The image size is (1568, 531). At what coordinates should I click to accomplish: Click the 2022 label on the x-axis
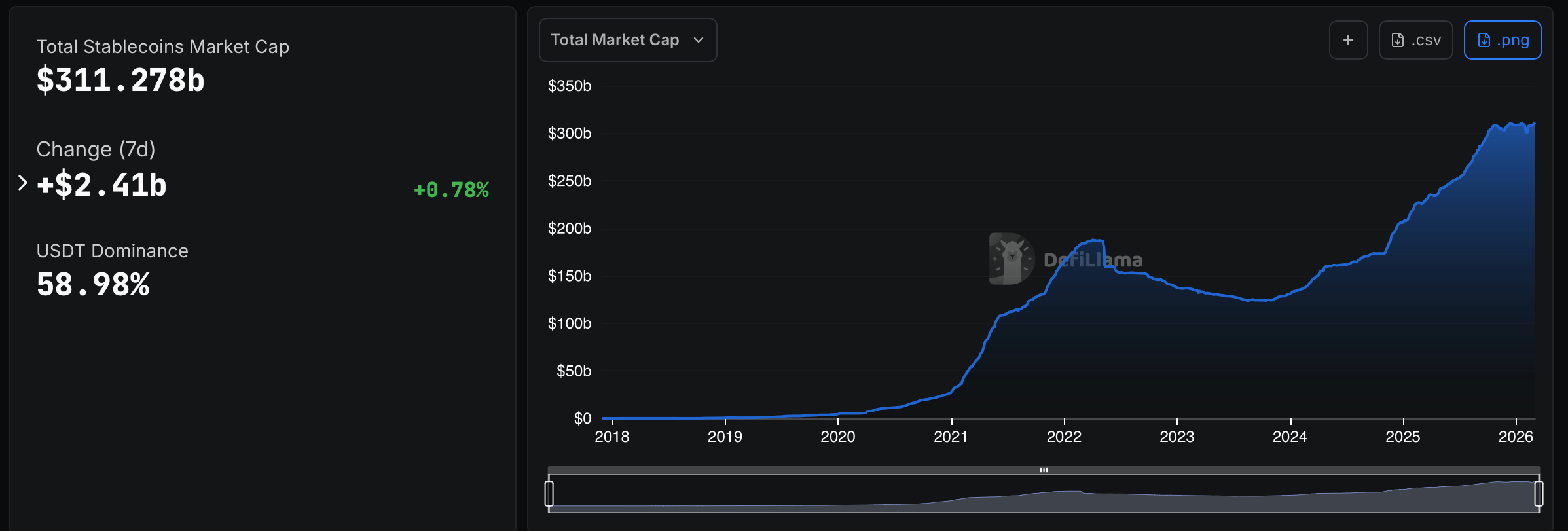1065,437
